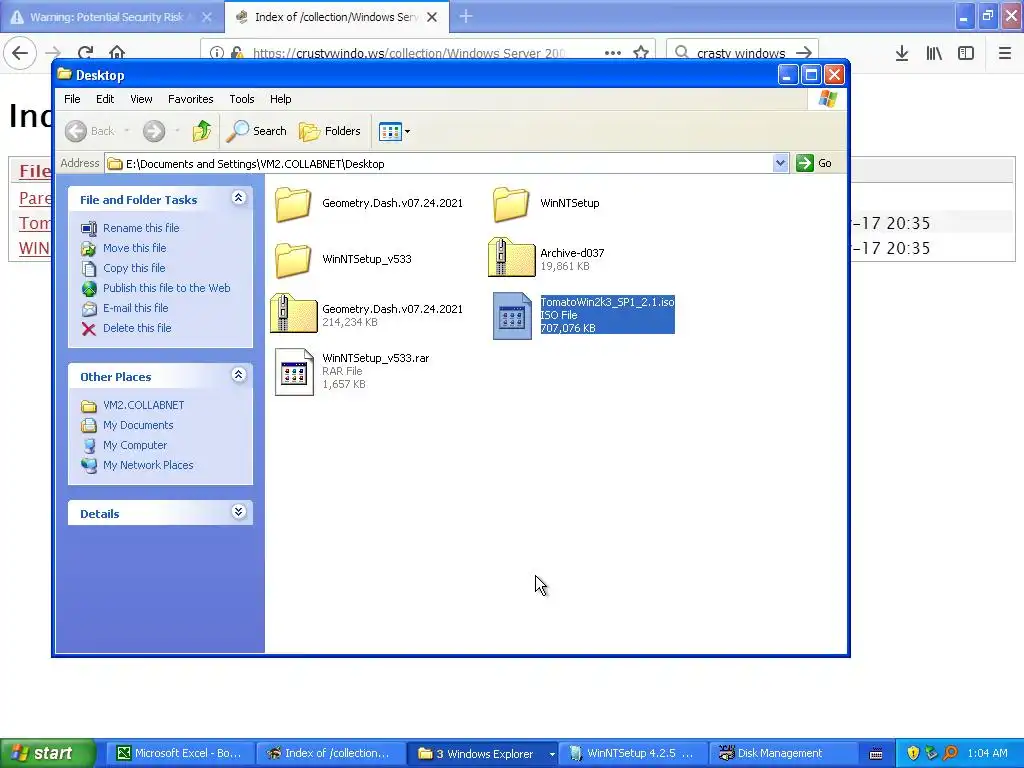Open the page actions three-dots menu

pos(613,53)
